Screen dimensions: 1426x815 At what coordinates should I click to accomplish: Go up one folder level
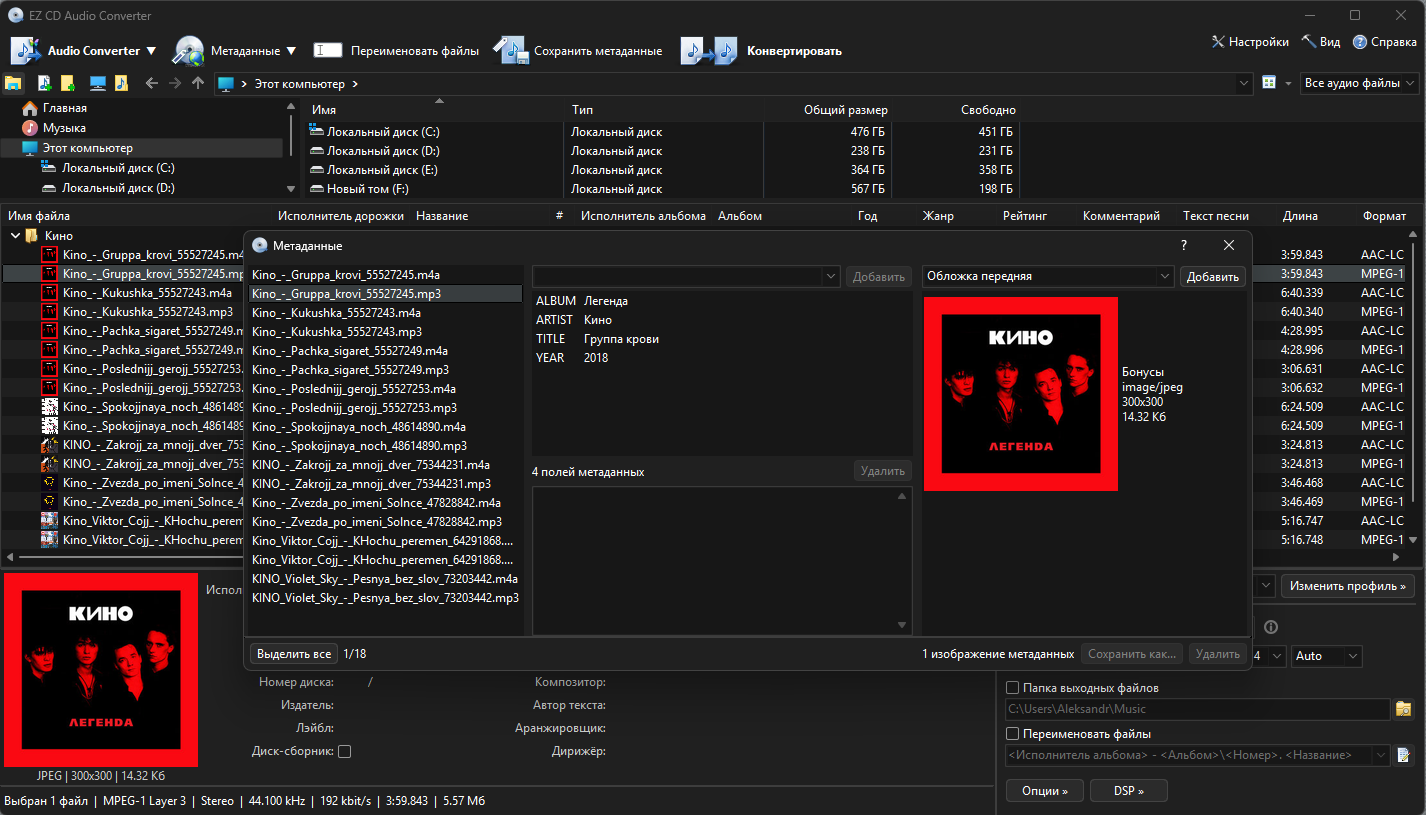(x=198, y=84)
